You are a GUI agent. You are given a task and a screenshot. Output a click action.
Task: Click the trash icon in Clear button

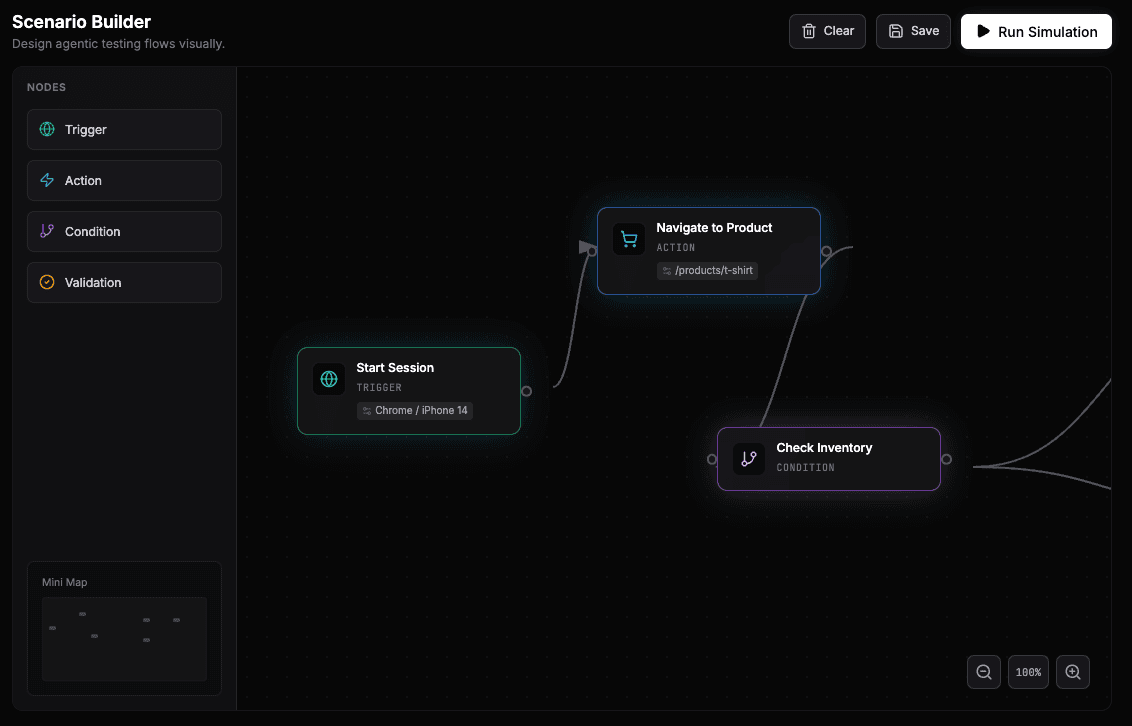809,31
